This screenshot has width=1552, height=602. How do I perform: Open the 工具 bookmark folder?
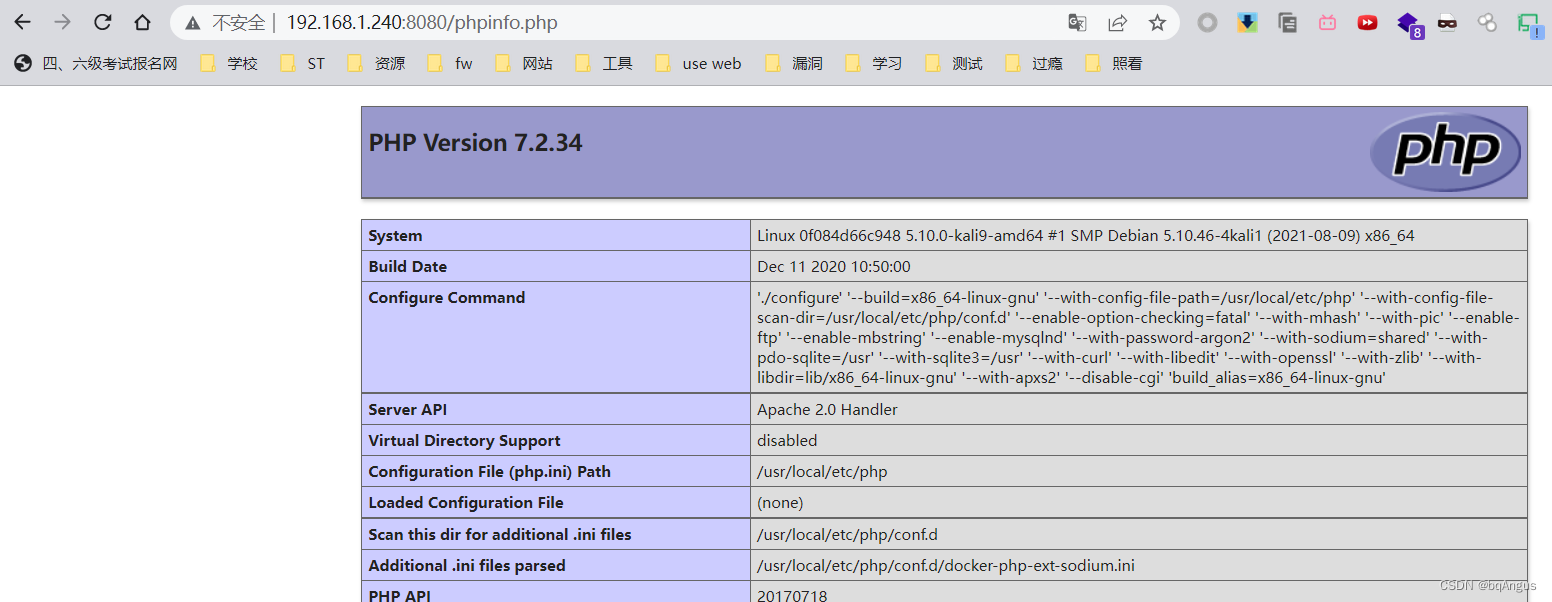604,63
